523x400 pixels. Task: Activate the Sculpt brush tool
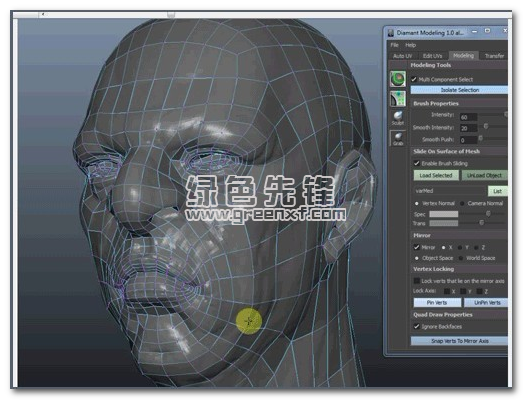pos(398,118)
